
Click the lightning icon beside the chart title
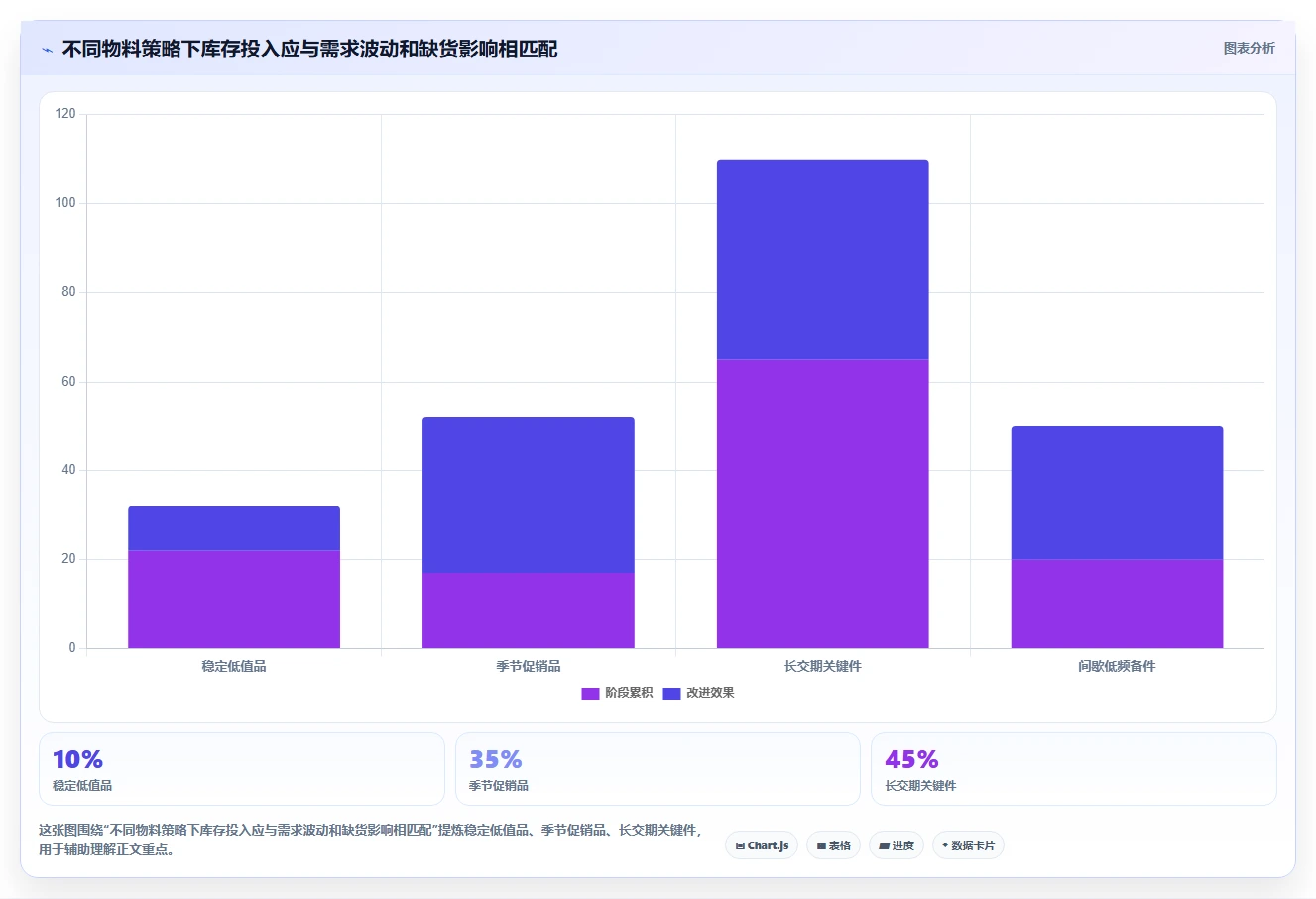point(47,50)
